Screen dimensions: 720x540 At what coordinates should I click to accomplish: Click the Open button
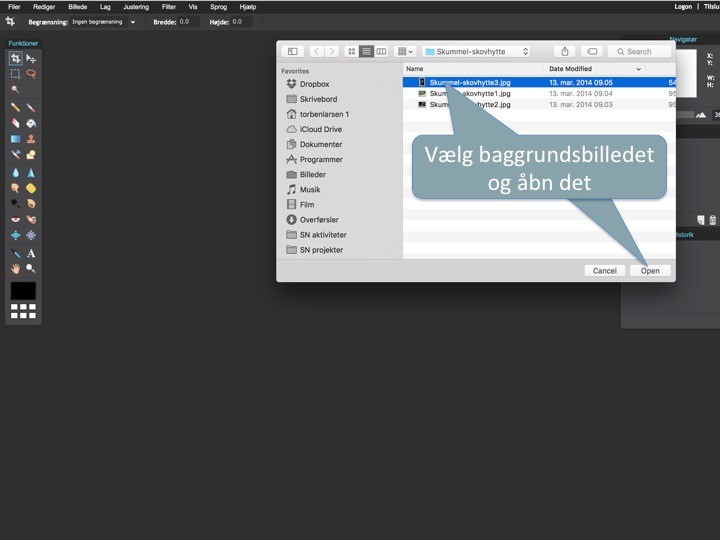point(650,271)
